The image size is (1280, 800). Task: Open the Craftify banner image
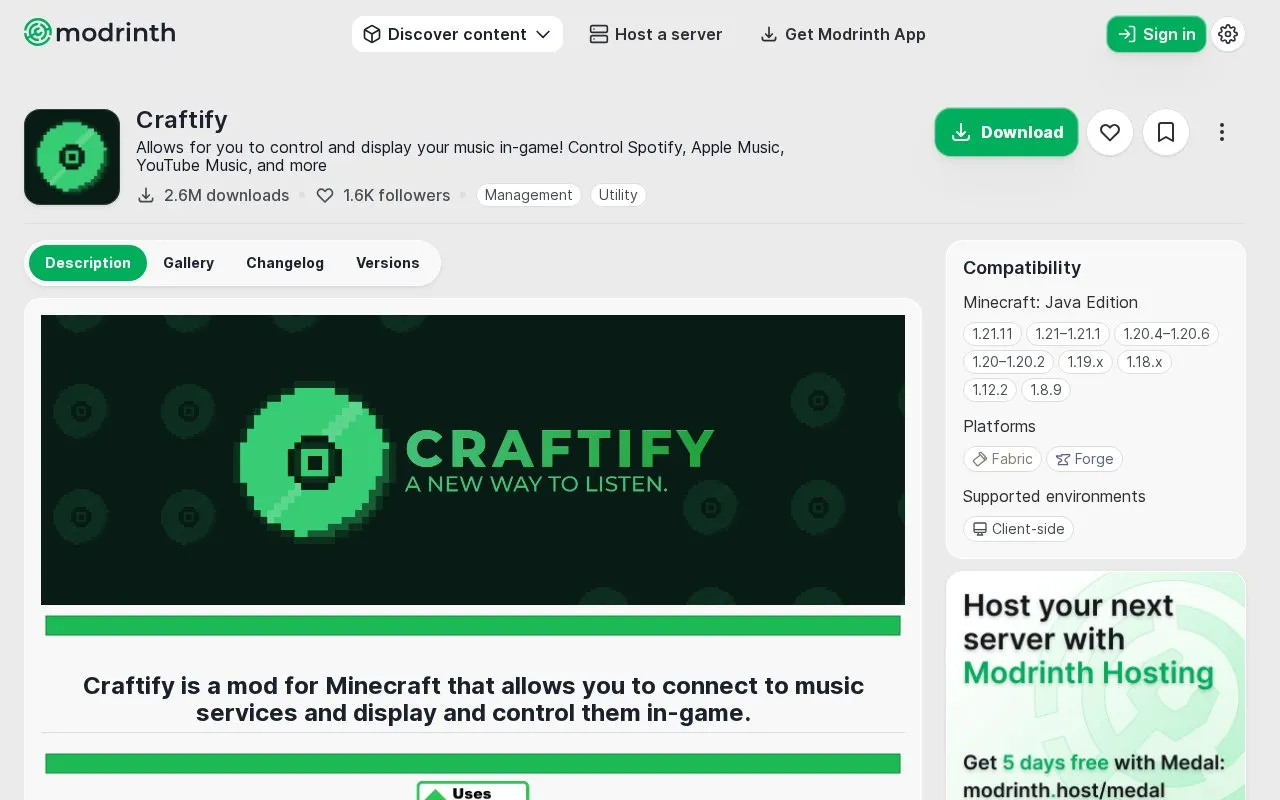coord(473,460)
